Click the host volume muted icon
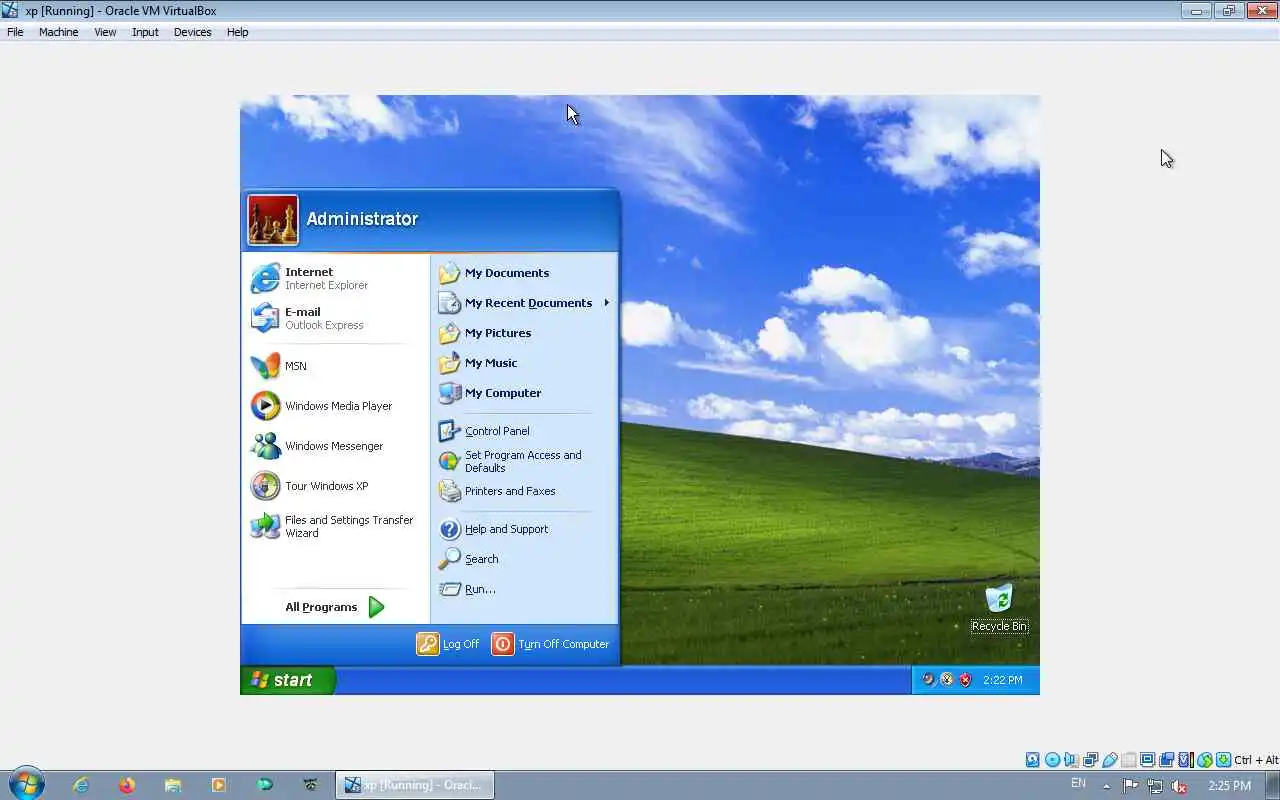 [x=1179, y=786]
